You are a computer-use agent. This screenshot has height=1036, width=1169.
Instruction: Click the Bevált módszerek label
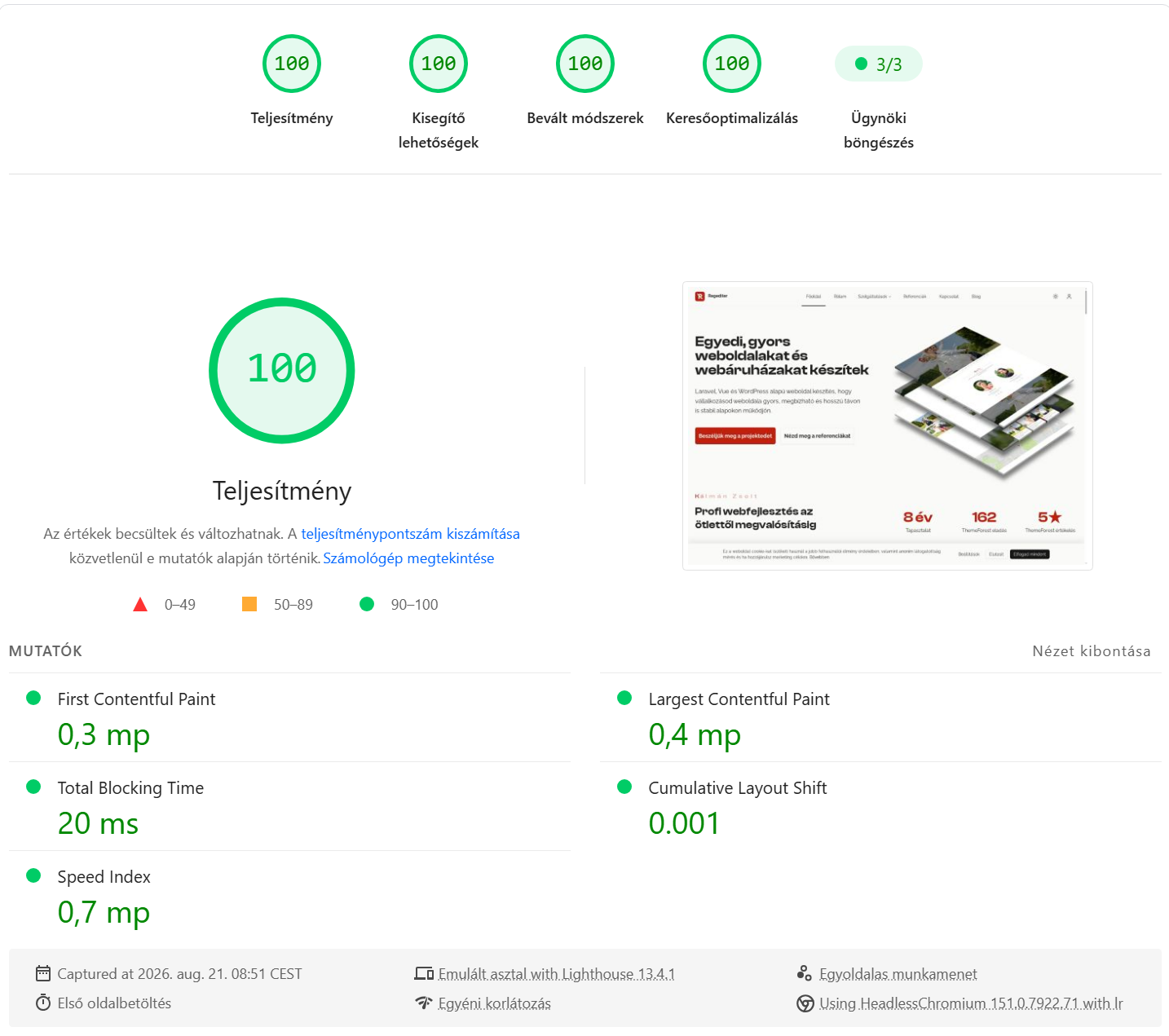point(585,118)
